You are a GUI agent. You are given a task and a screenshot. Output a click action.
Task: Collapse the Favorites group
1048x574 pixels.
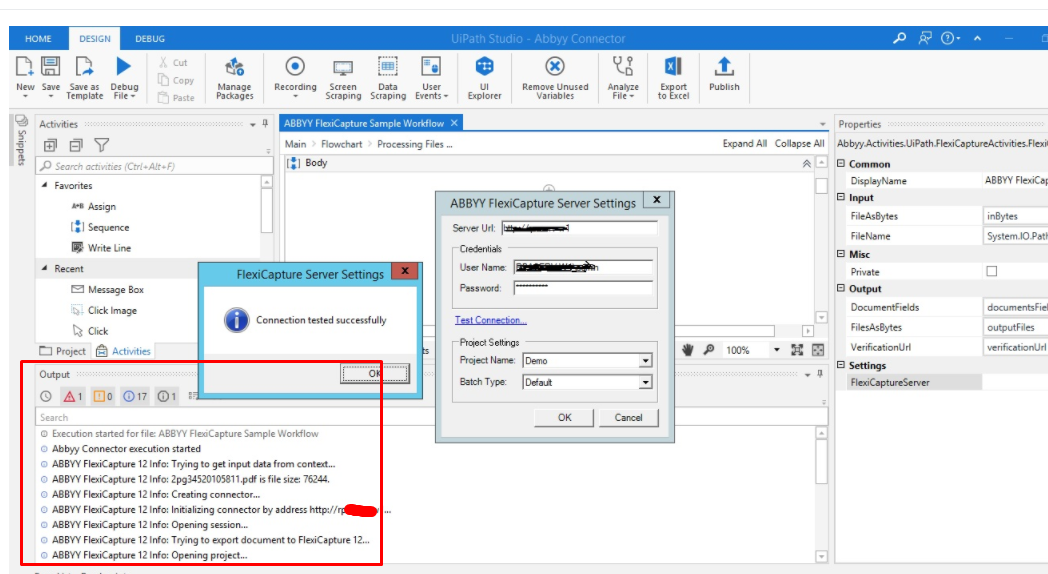pyautogui.click(x=45, y=185)
